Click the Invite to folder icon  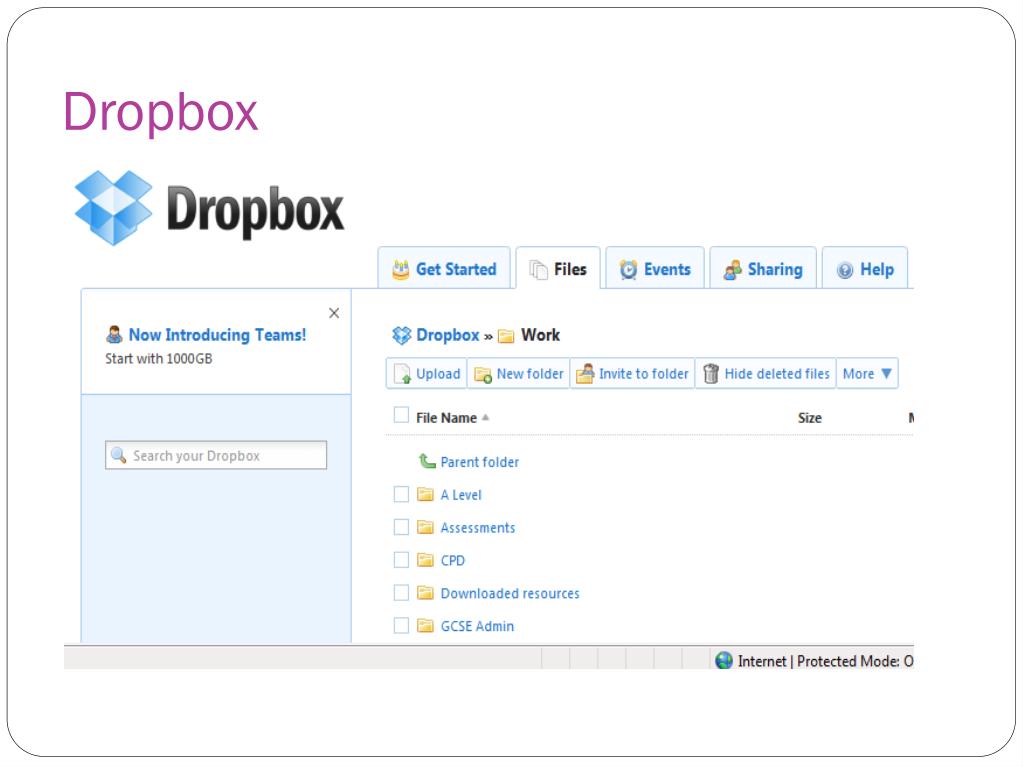pyautogui.click(x=585, y=374)
